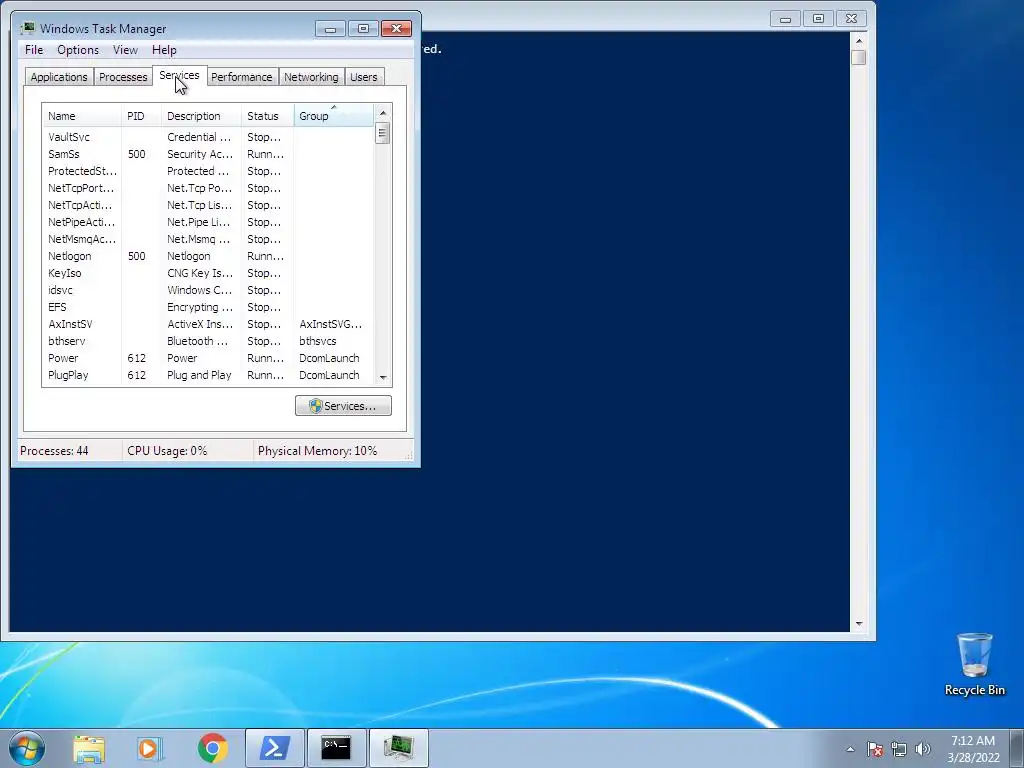This screenshot has width=1024, height=768.
Task: Sort services by Name column
Action: point(82,116)
